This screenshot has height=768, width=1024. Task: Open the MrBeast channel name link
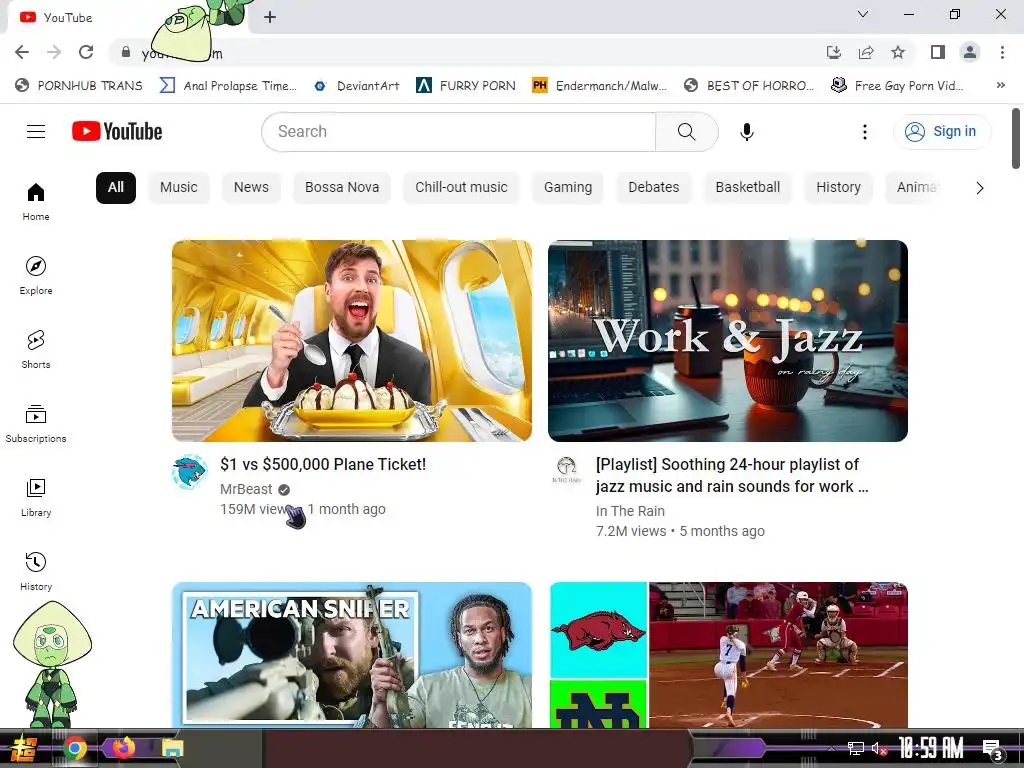pos(246,489)
